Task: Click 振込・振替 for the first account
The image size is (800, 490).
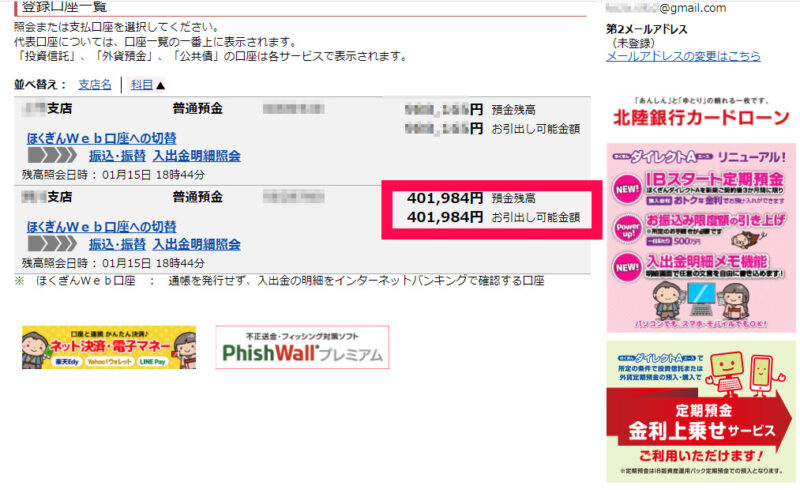Action: [x=117, y=156]
